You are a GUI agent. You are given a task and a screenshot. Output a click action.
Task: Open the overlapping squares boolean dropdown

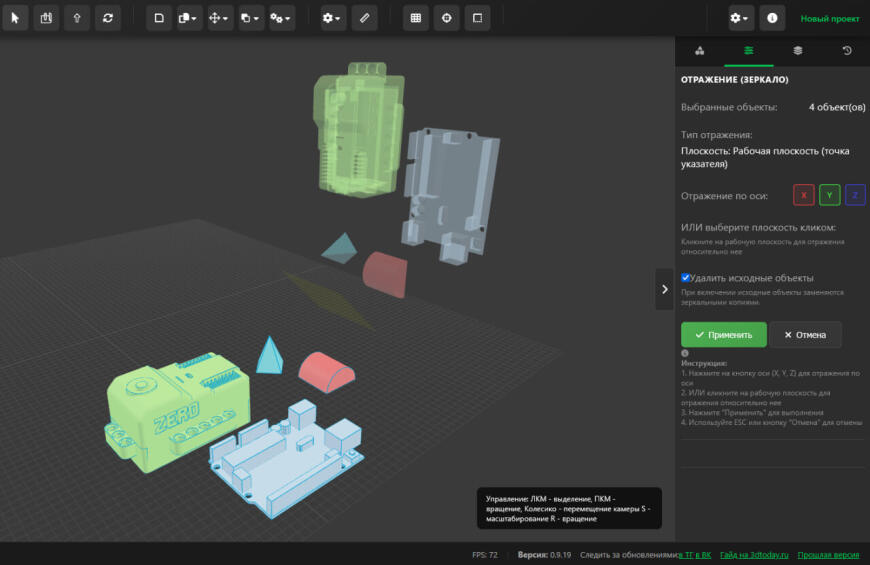point(251,18)
